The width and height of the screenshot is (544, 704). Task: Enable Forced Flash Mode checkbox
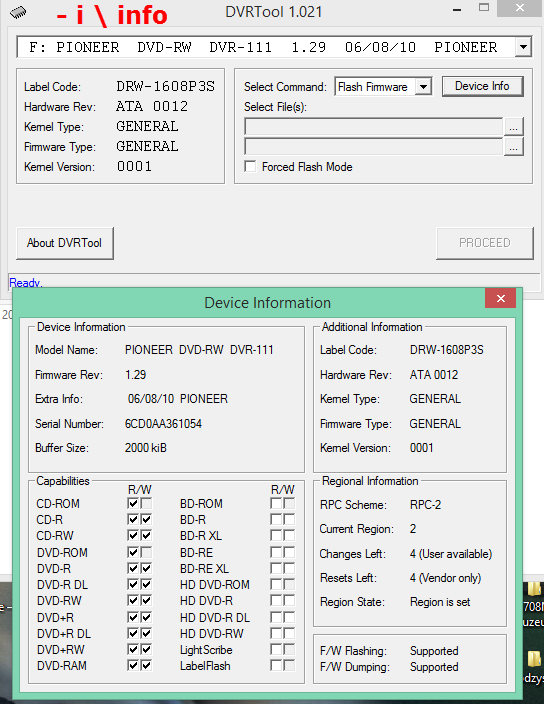(250, 167)
